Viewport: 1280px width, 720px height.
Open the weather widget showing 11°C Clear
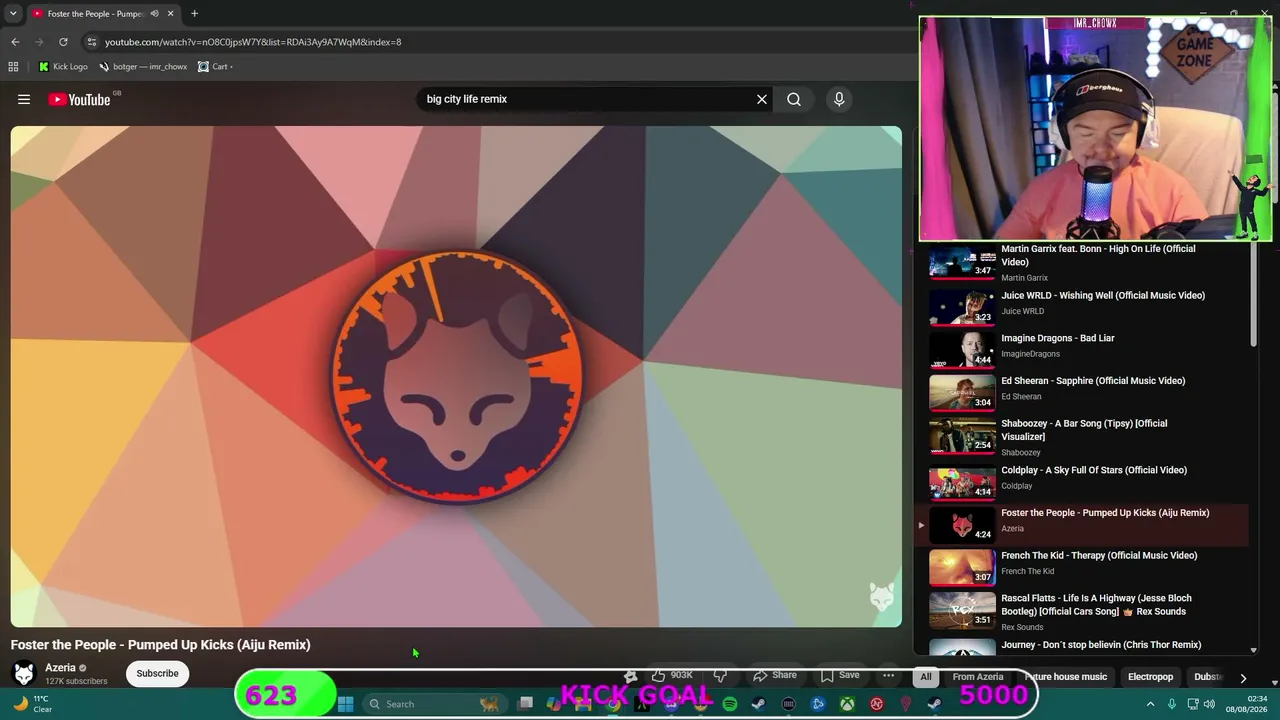(33, 704)
